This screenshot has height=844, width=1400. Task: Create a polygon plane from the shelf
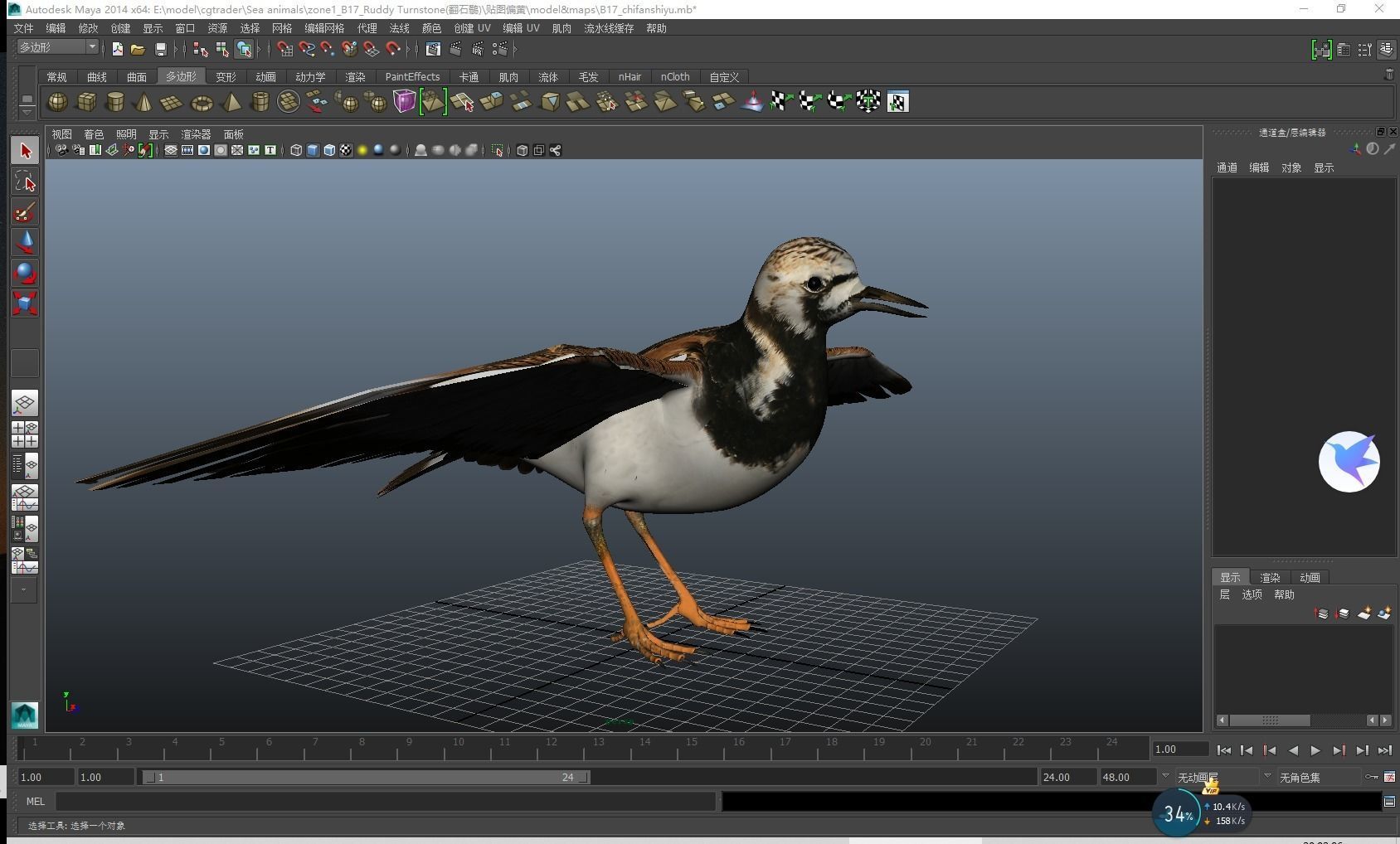point(172,102)
